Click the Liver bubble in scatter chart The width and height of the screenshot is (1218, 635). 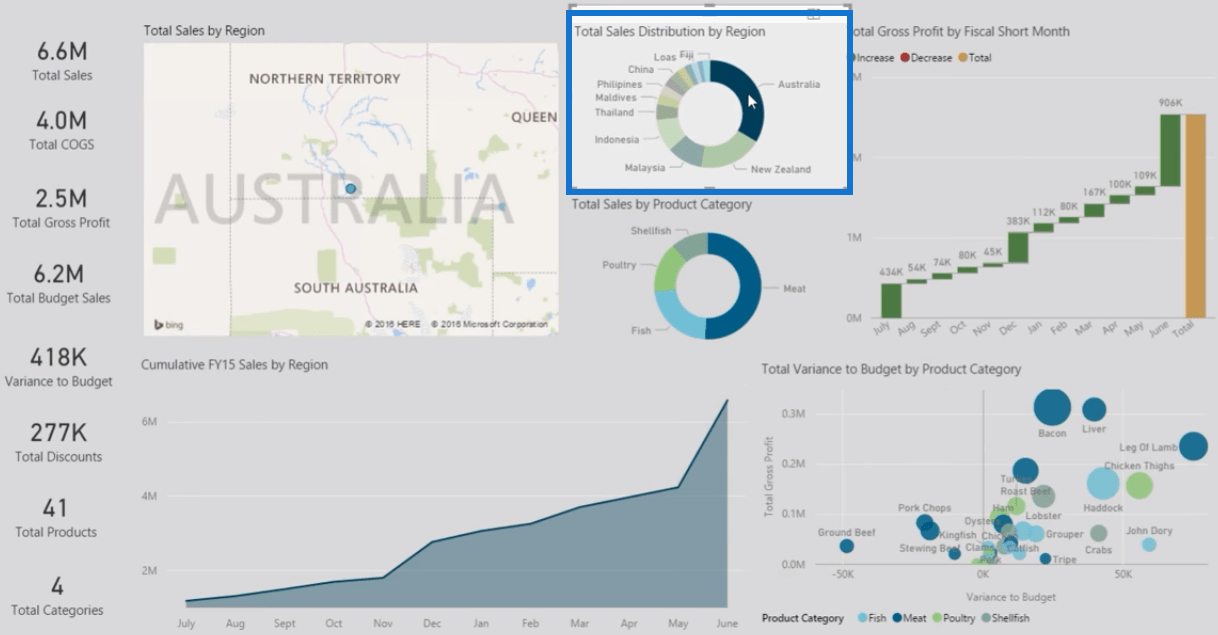(1094, 409)
